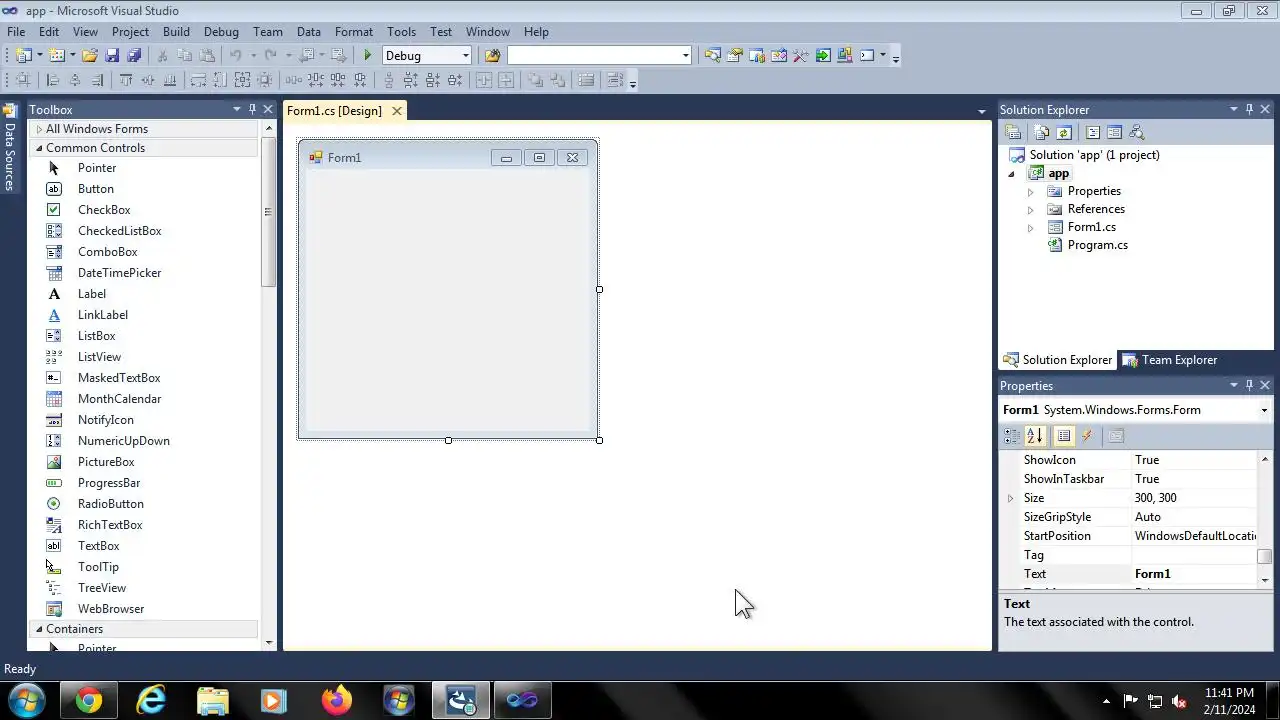Pin the Toolbox panel with auto-hide pin
This screenshot has height=720, width=1280.
pos(252,109)
